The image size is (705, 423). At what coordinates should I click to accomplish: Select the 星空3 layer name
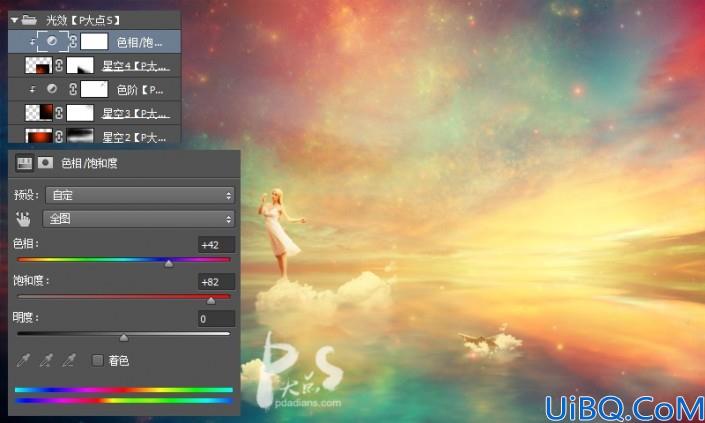click(135, 114)
